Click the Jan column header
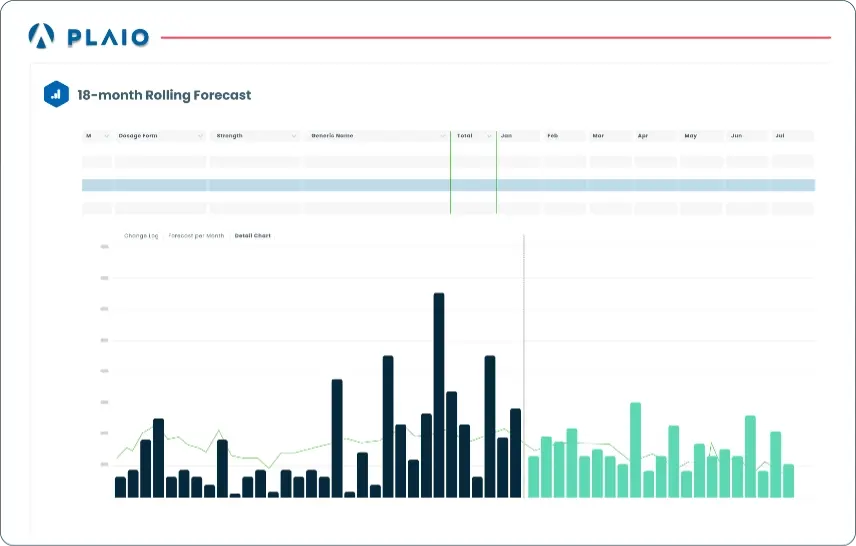This screenshot has height=546, width=856. click(x=519, y=136)
